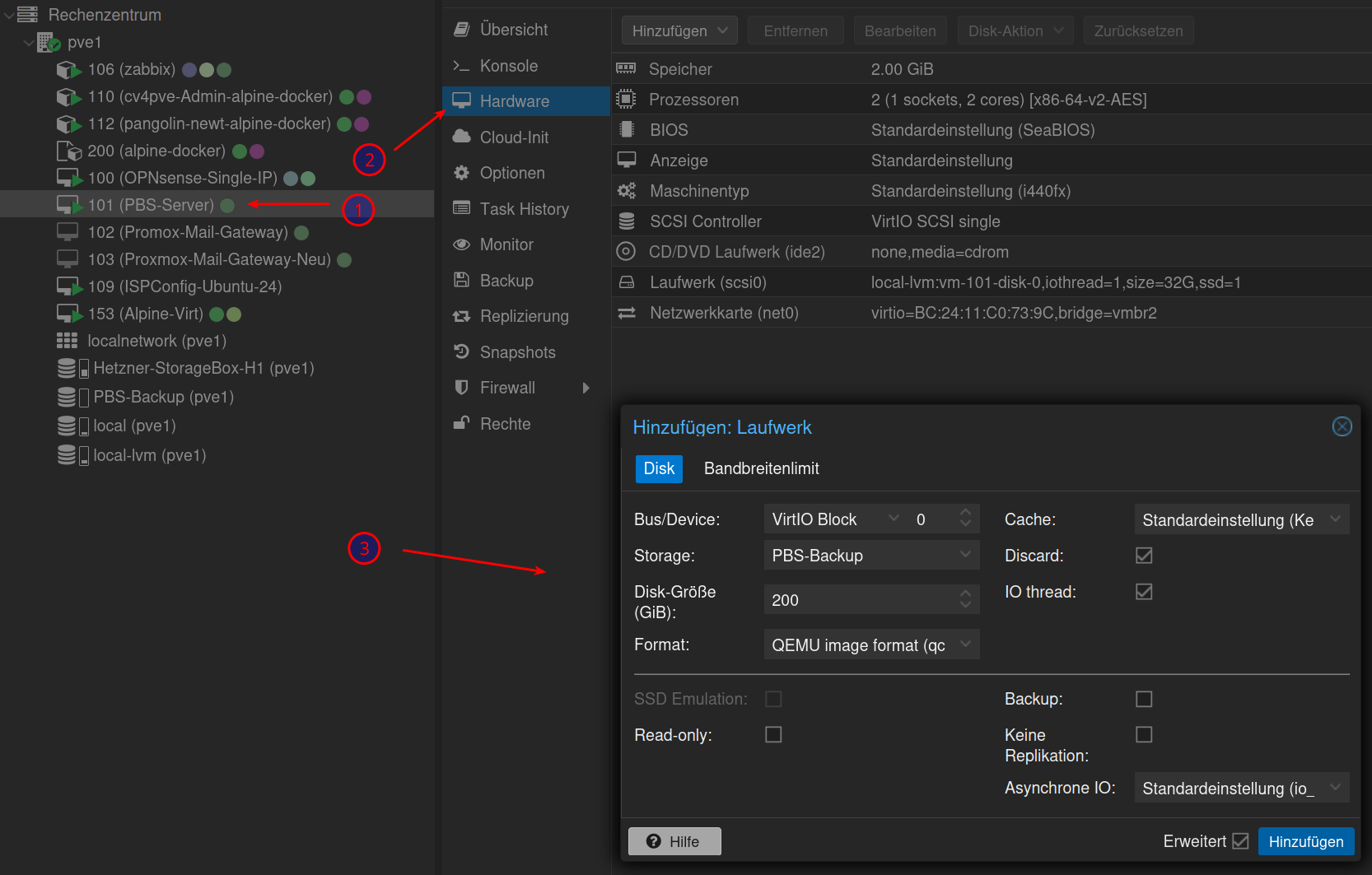The height and width of the screenshot is (875, 1372).
Task: Click the blue Hinzufügen button in dialog
Action: (1305, 841)
